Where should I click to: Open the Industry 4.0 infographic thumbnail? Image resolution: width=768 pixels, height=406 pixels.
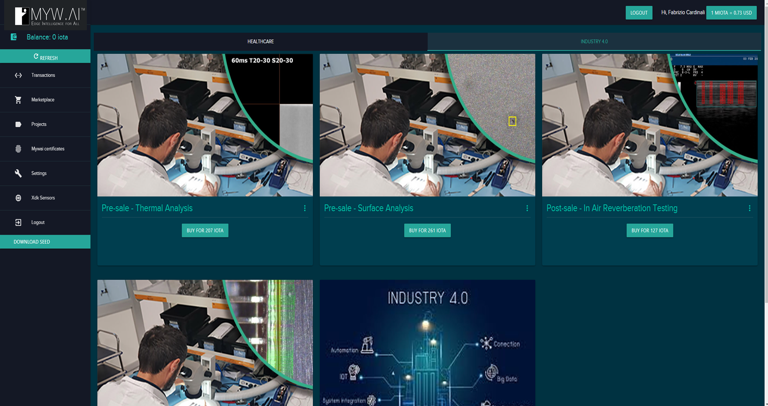pyautogui.click(x=427, y=343)
